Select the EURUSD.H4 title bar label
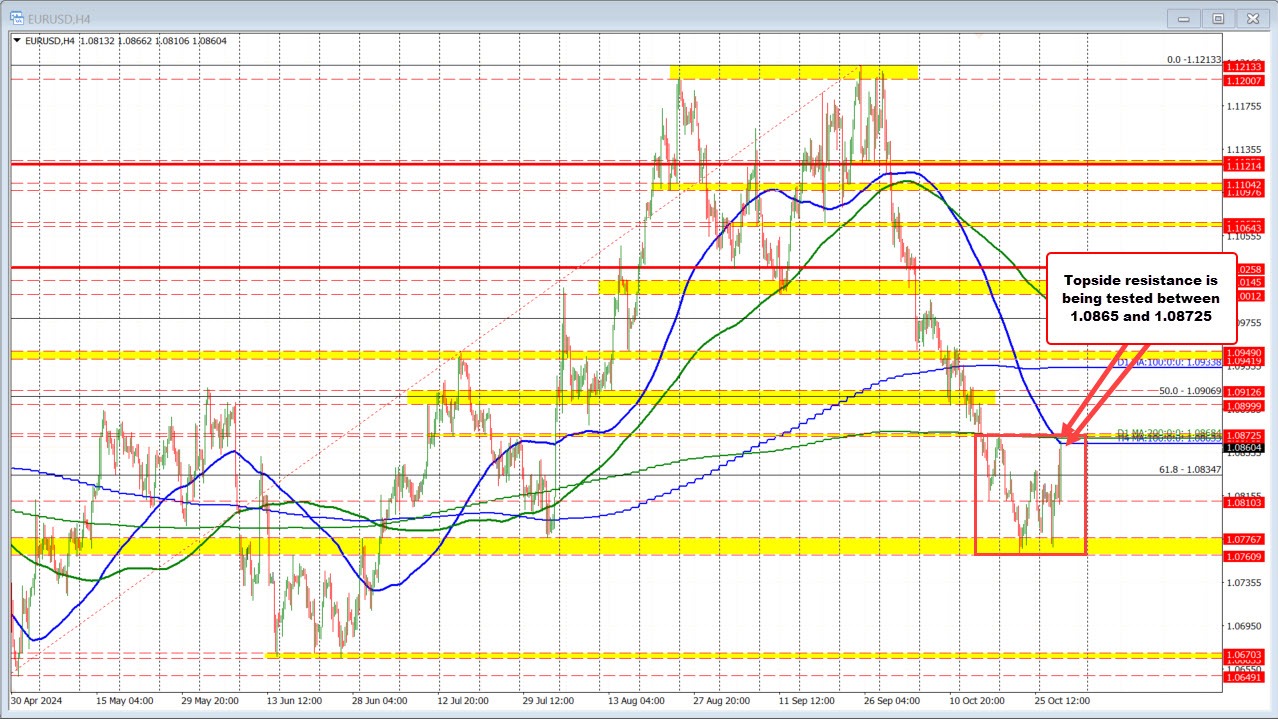 [x=60, y=17]
